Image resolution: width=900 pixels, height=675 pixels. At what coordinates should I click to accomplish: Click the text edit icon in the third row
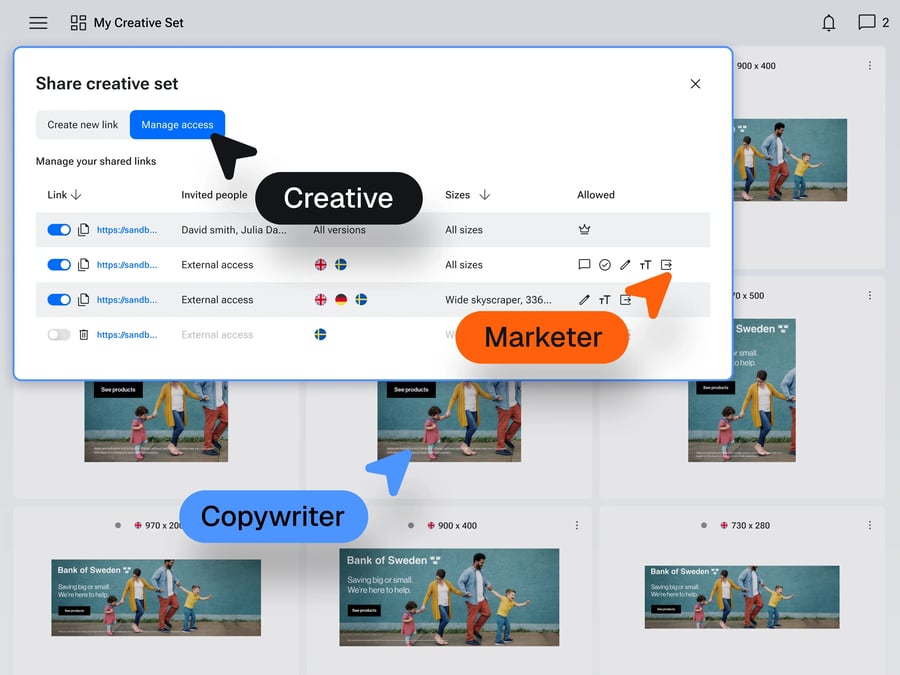pos(604,300)
